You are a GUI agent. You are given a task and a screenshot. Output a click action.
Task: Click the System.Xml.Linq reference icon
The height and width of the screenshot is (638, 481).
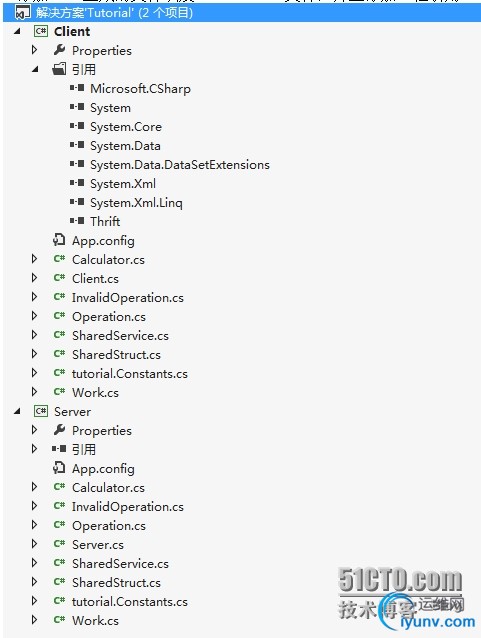point(77,202)
